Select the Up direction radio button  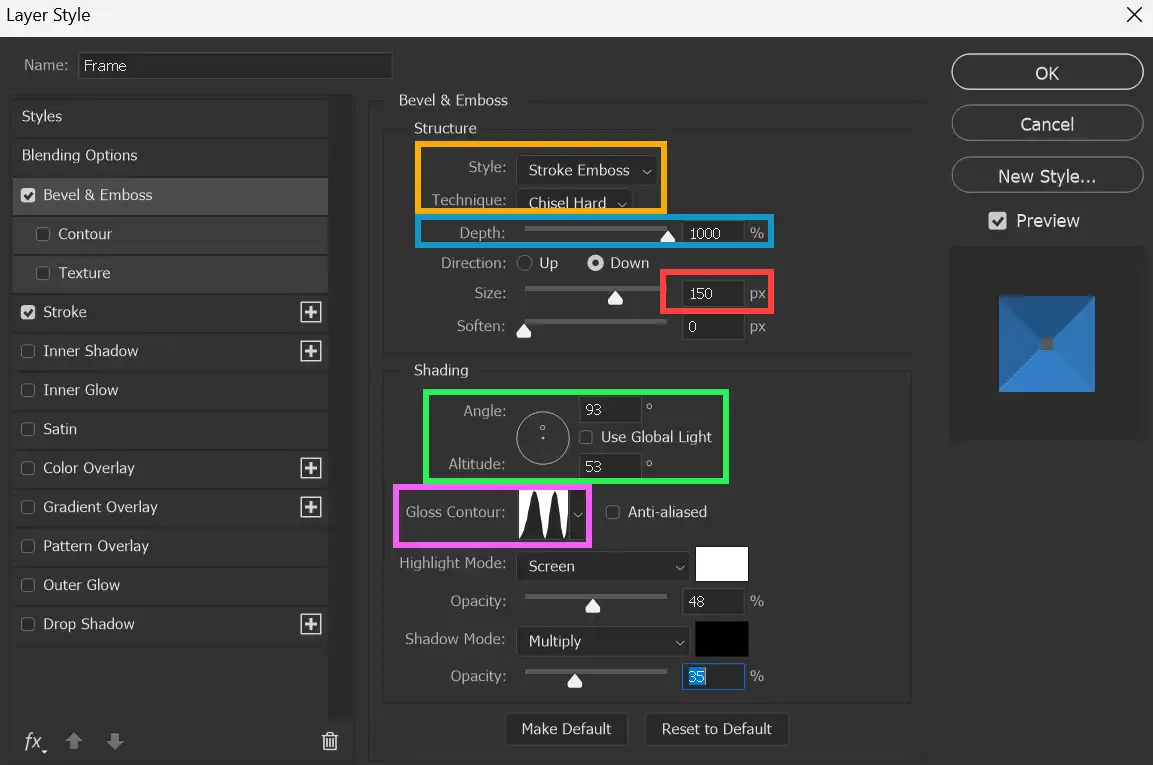(x=527, y=263)
